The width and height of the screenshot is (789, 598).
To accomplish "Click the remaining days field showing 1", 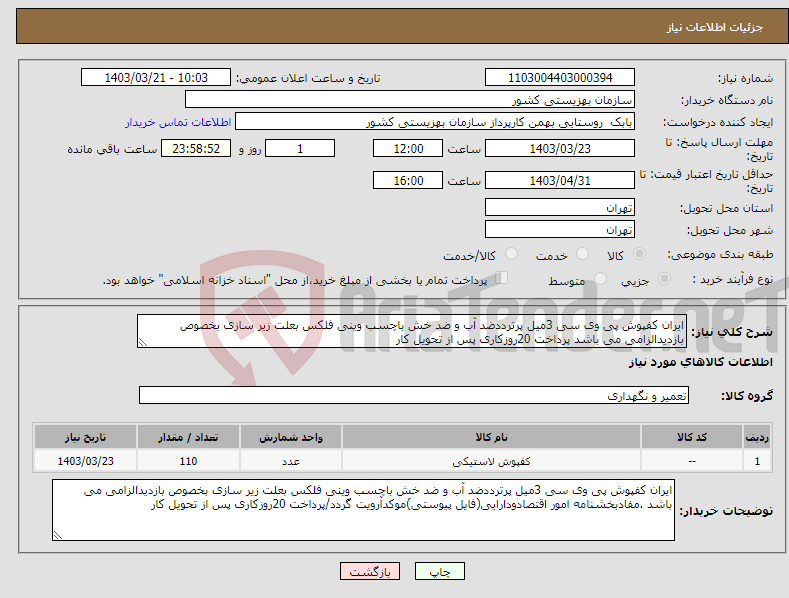I will point(300,148).
